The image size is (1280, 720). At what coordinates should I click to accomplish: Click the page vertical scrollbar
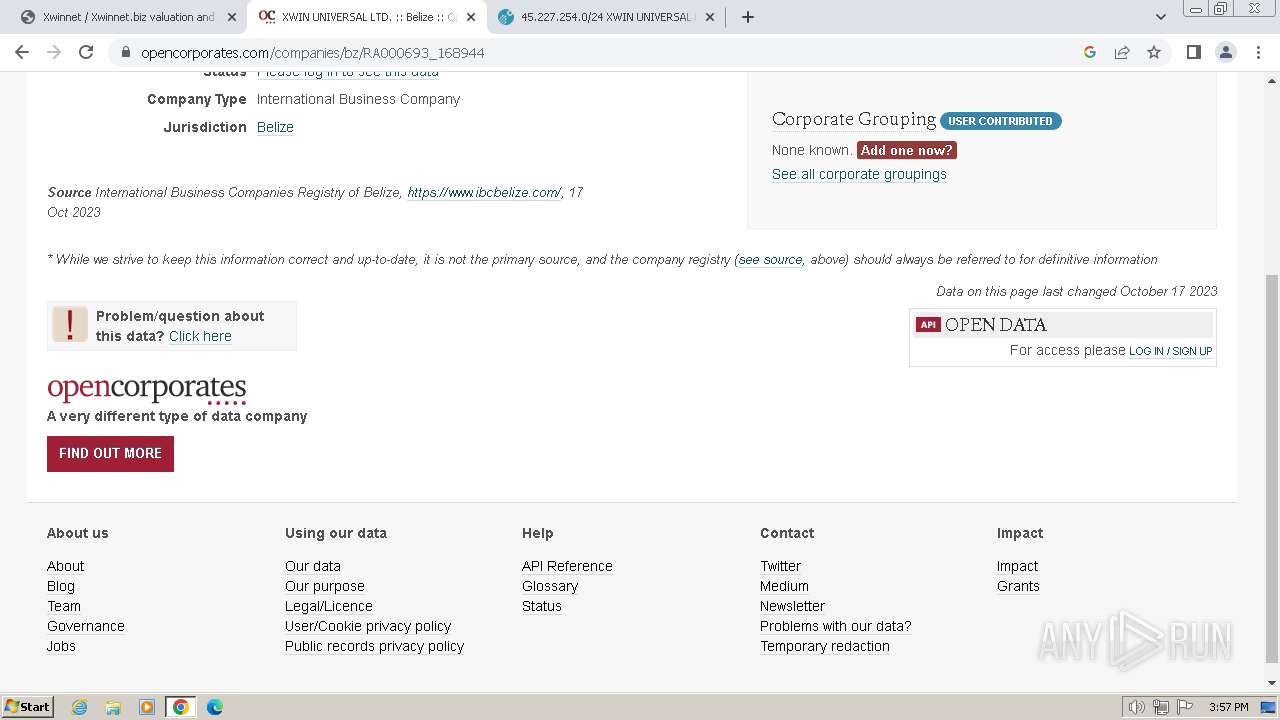tap(1272, 470)
